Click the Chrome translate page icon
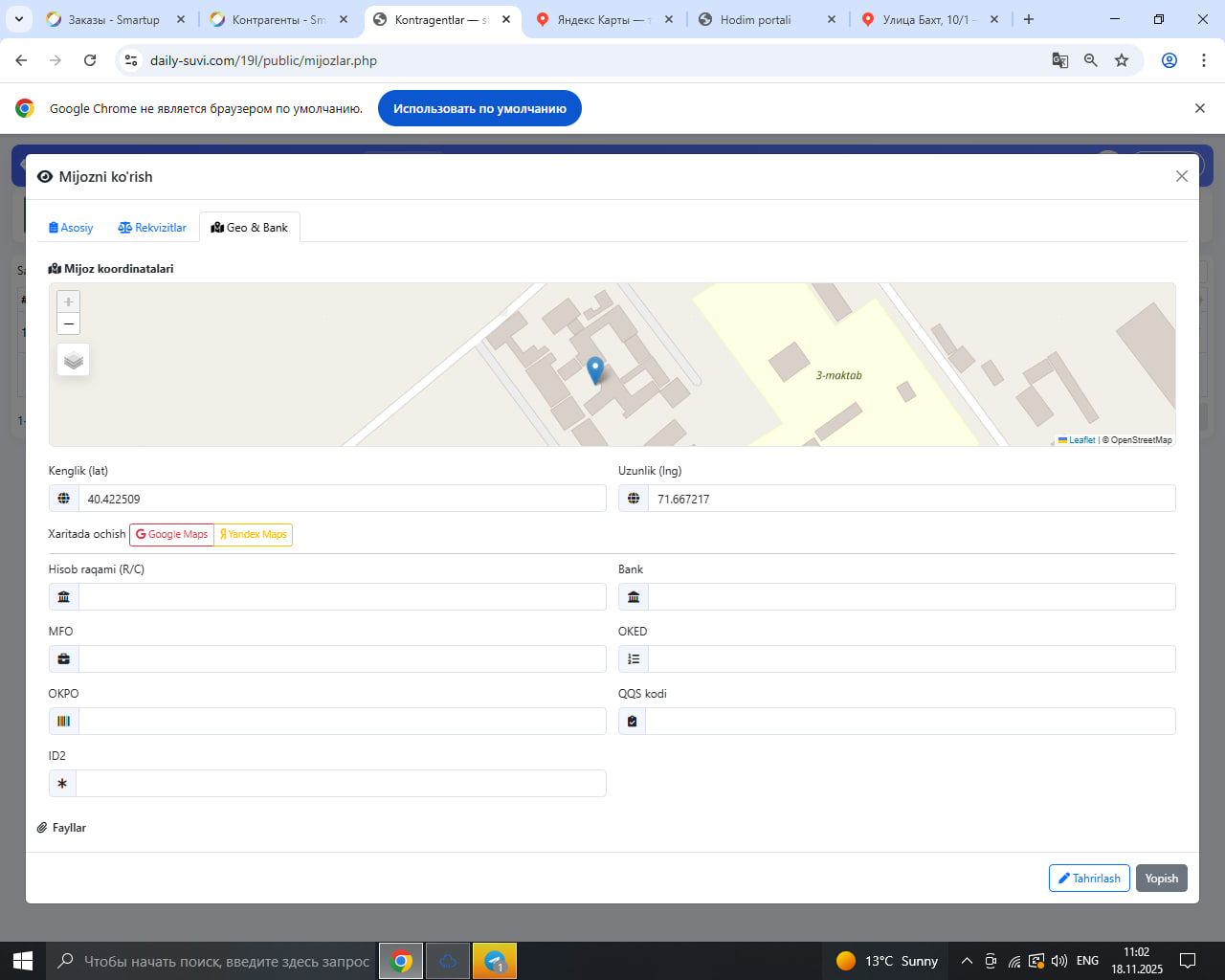Screen dimensions: 1225x980 click(x=1059, y=60)
